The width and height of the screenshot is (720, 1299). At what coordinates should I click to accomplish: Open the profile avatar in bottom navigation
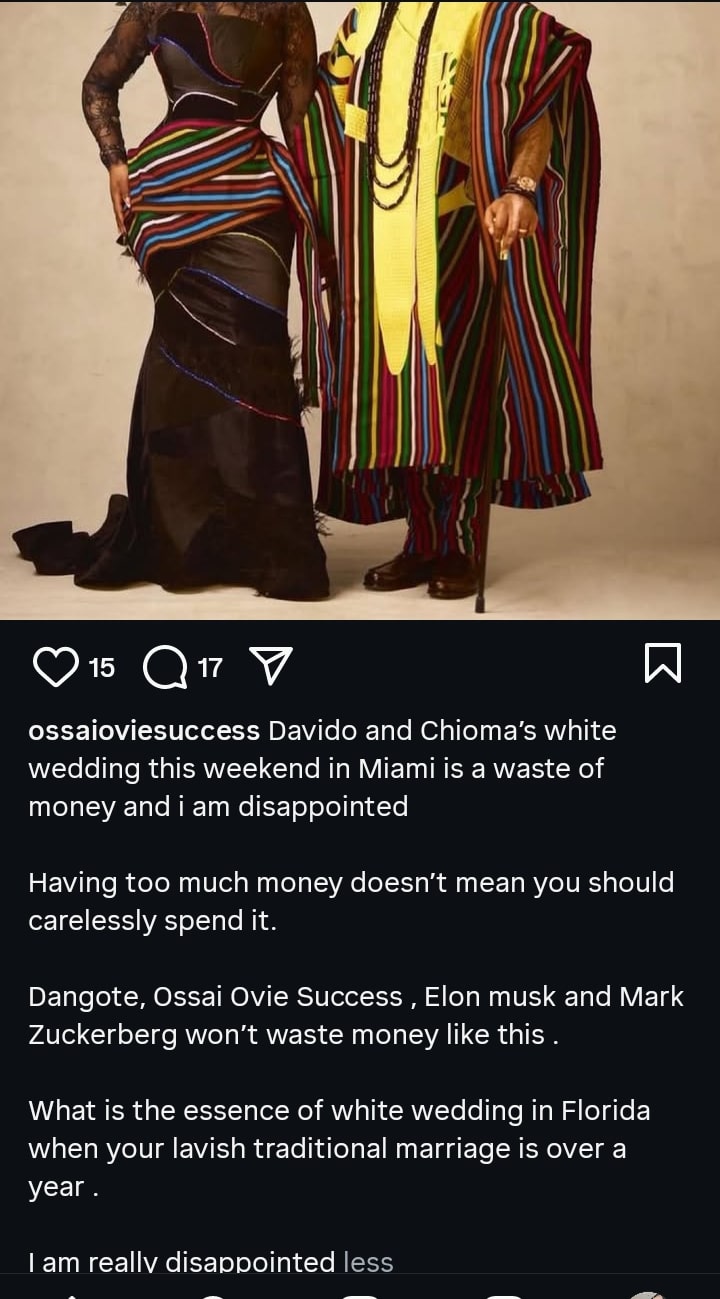[647, 1294]
